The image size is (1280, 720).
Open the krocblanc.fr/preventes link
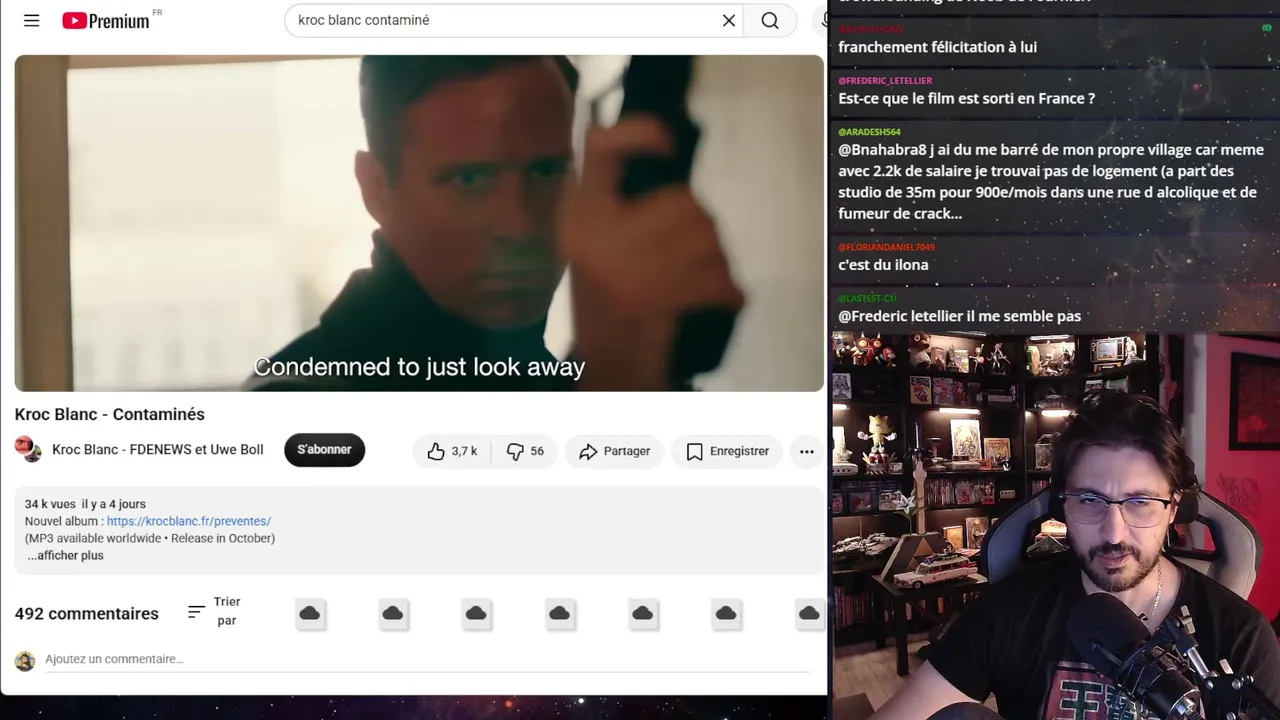tap(189, 521)
